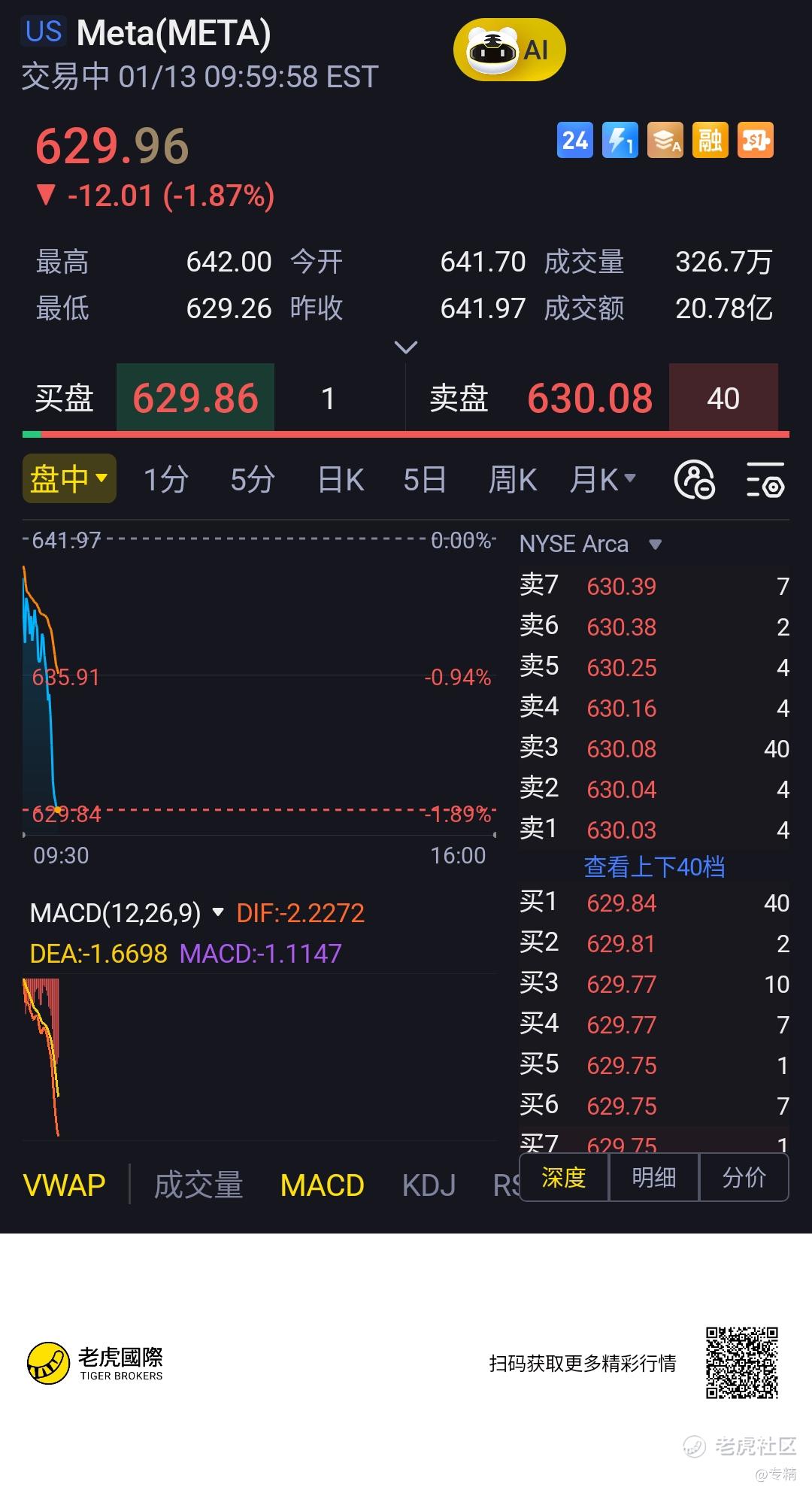Tap bid price 629.86

pos(195,398)
